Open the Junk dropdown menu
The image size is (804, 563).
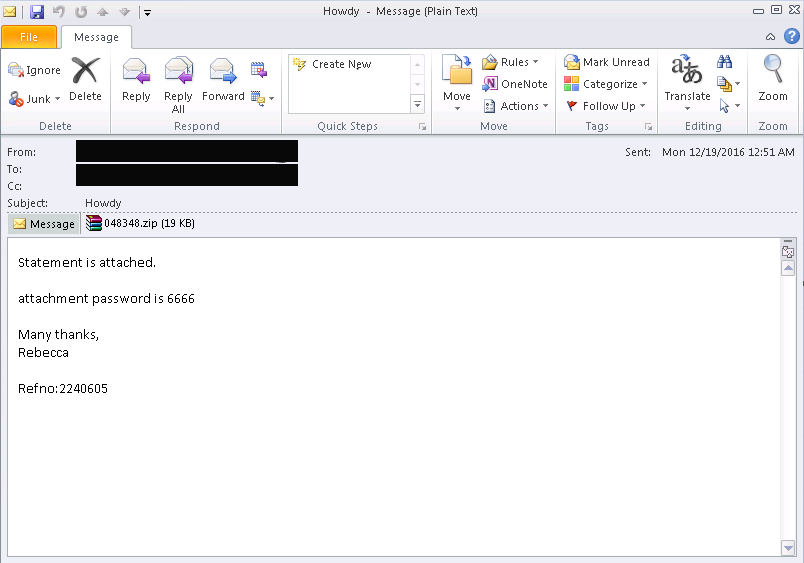tap(34, 99)
